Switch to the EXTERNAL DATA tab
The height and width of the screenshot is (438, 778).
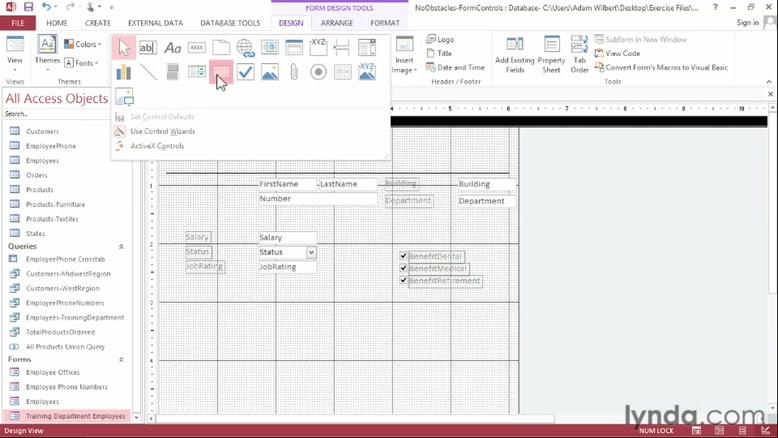pyautogui.click(x=155, y=23)
